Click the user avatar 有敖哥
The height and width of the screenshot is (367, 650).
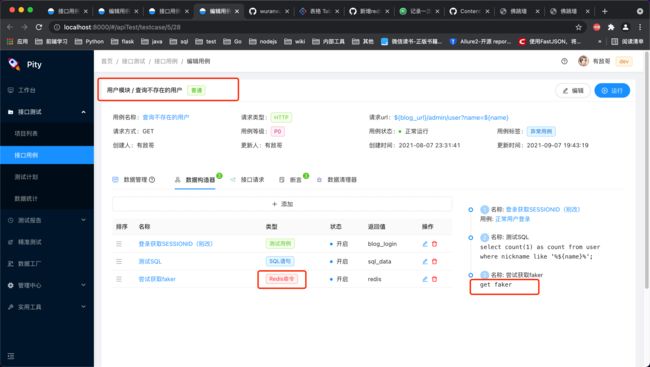point(583,61)
